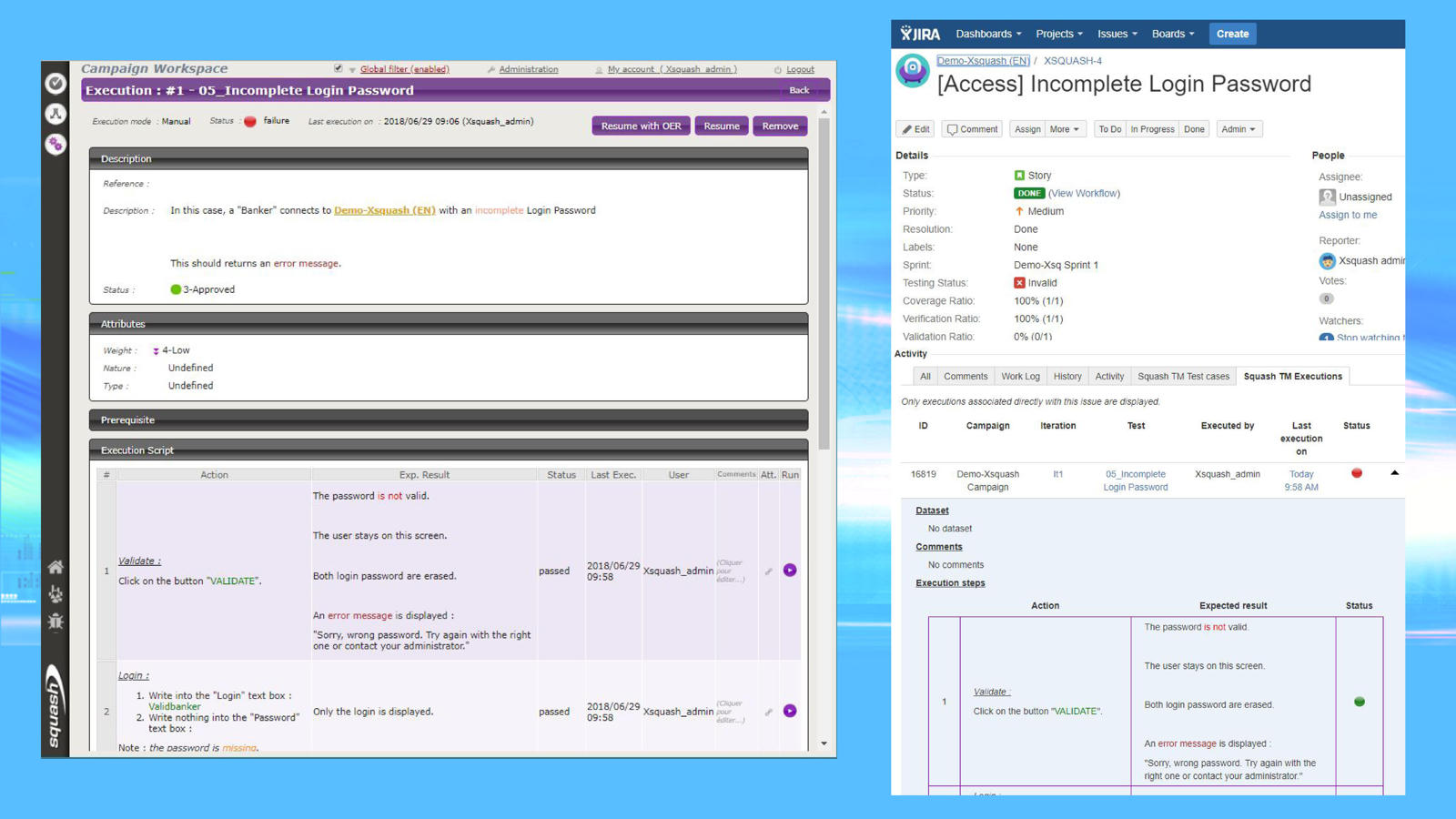Open the 05_Incomplete Login Password test link
The height and width of the screenshot is (819, 1456).
1136,480
